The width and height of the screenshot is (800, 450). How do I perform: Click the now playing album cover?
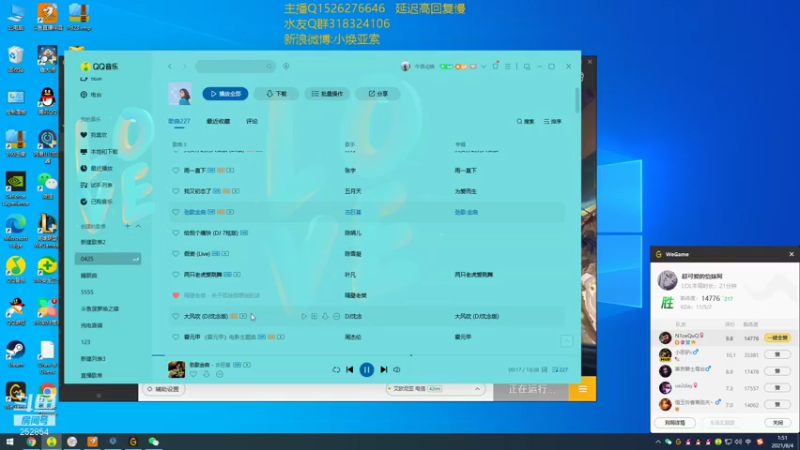[x=177, y=369]
